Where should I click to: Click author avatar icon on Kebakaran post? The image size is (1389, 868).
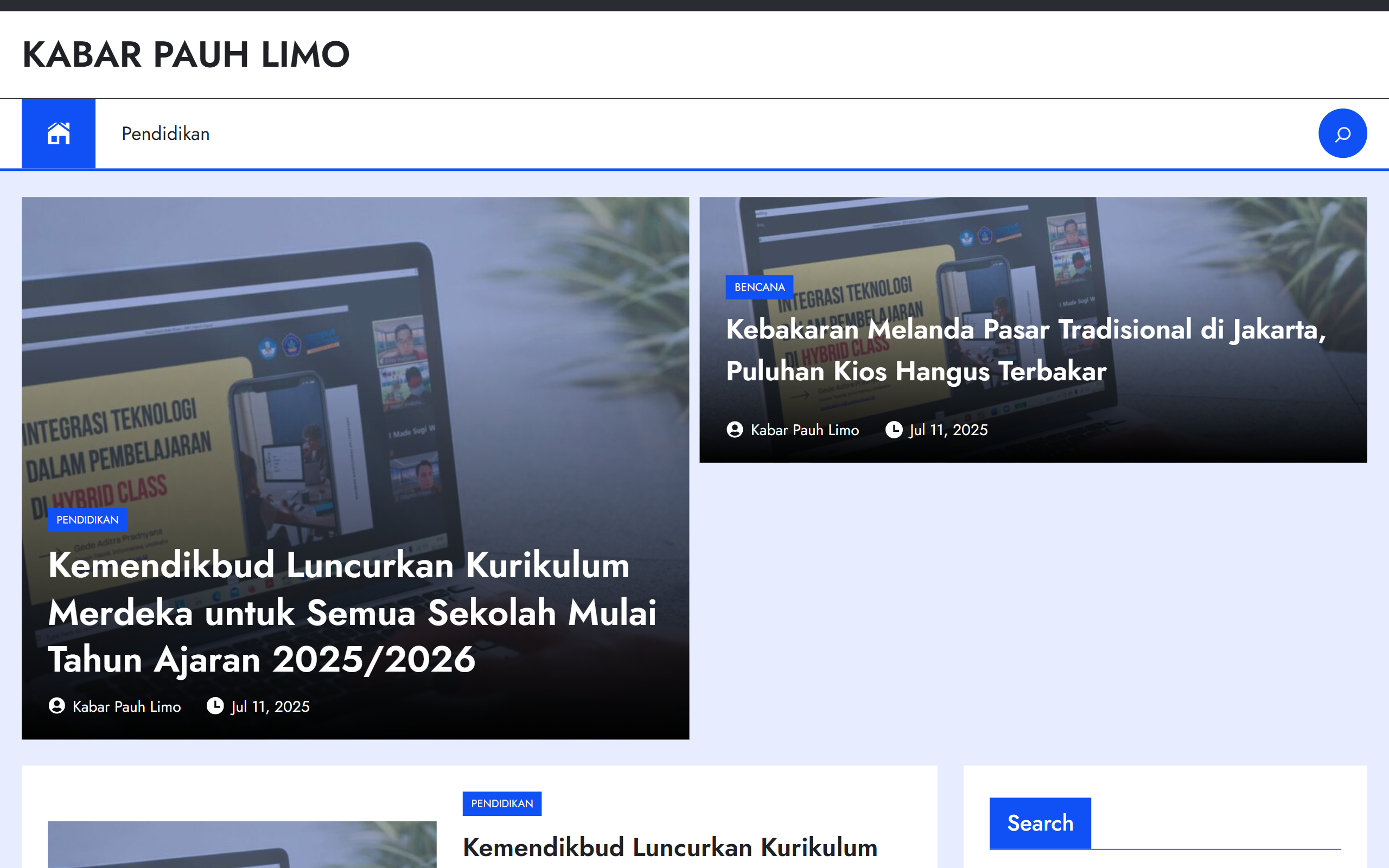tap(734, 430)
